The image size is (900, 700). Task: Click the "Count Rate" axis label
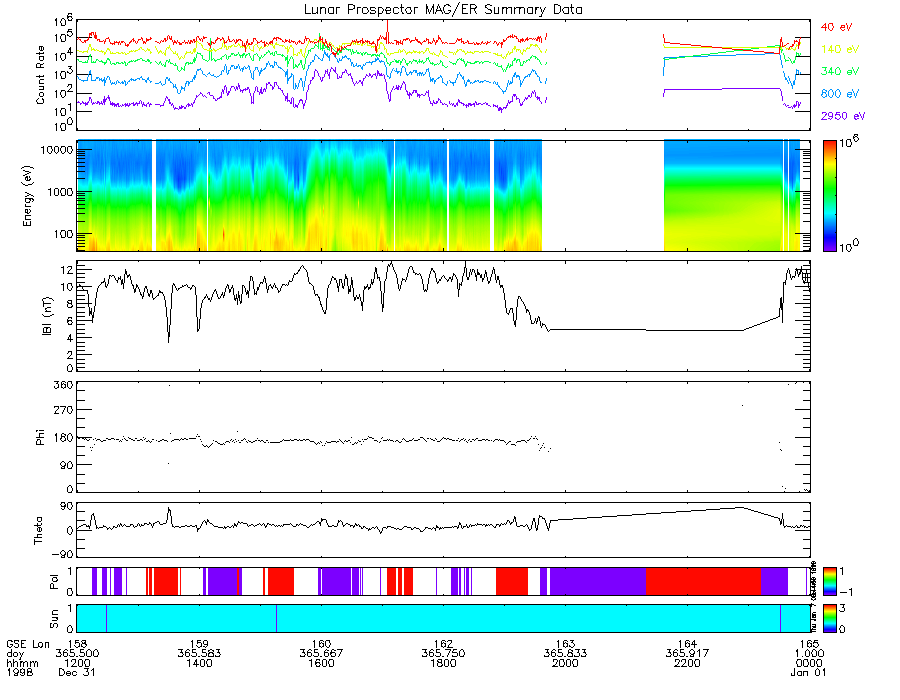click(x=40, y=75)
